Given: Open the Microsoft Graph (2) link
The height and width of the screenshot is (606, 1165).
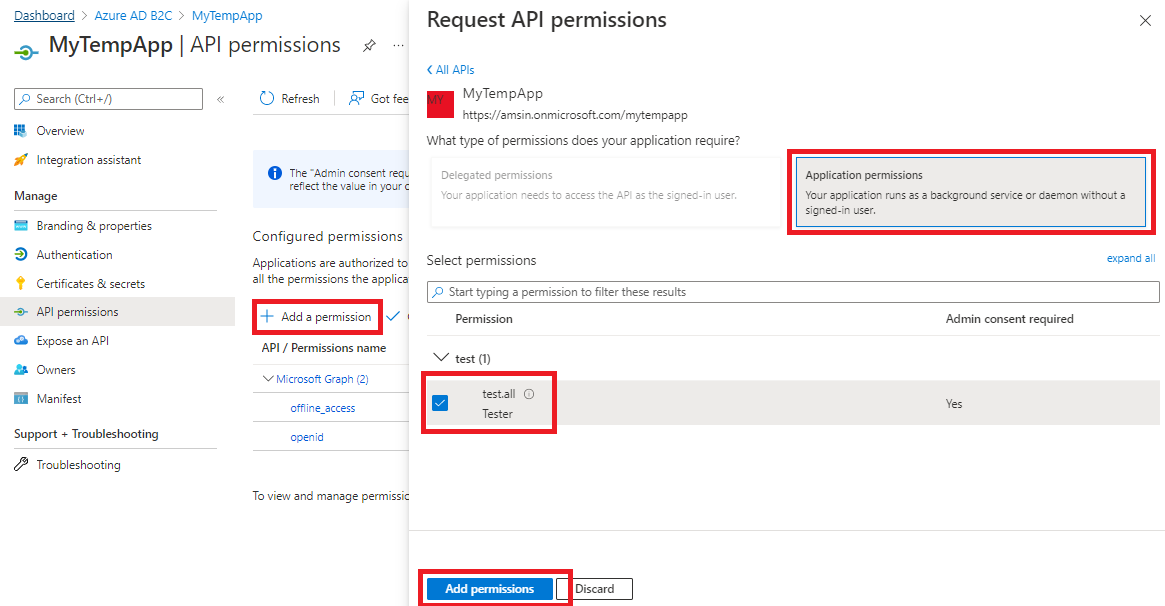Looking at the screenshot, I should click(322, 379).
